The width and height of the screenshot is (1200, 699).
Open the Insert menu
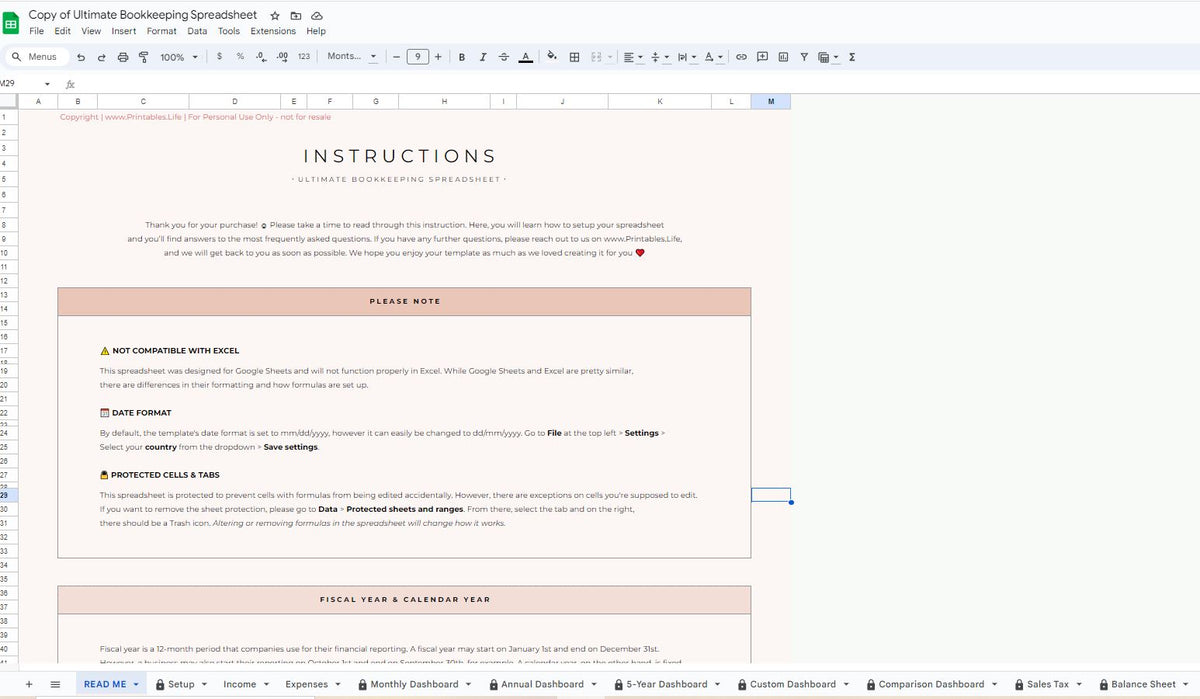(x=124, y=31)
